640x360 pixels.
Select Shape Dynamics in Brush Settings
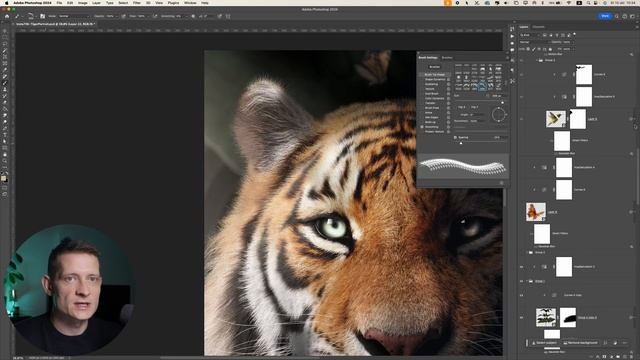[x=434, y=80]
